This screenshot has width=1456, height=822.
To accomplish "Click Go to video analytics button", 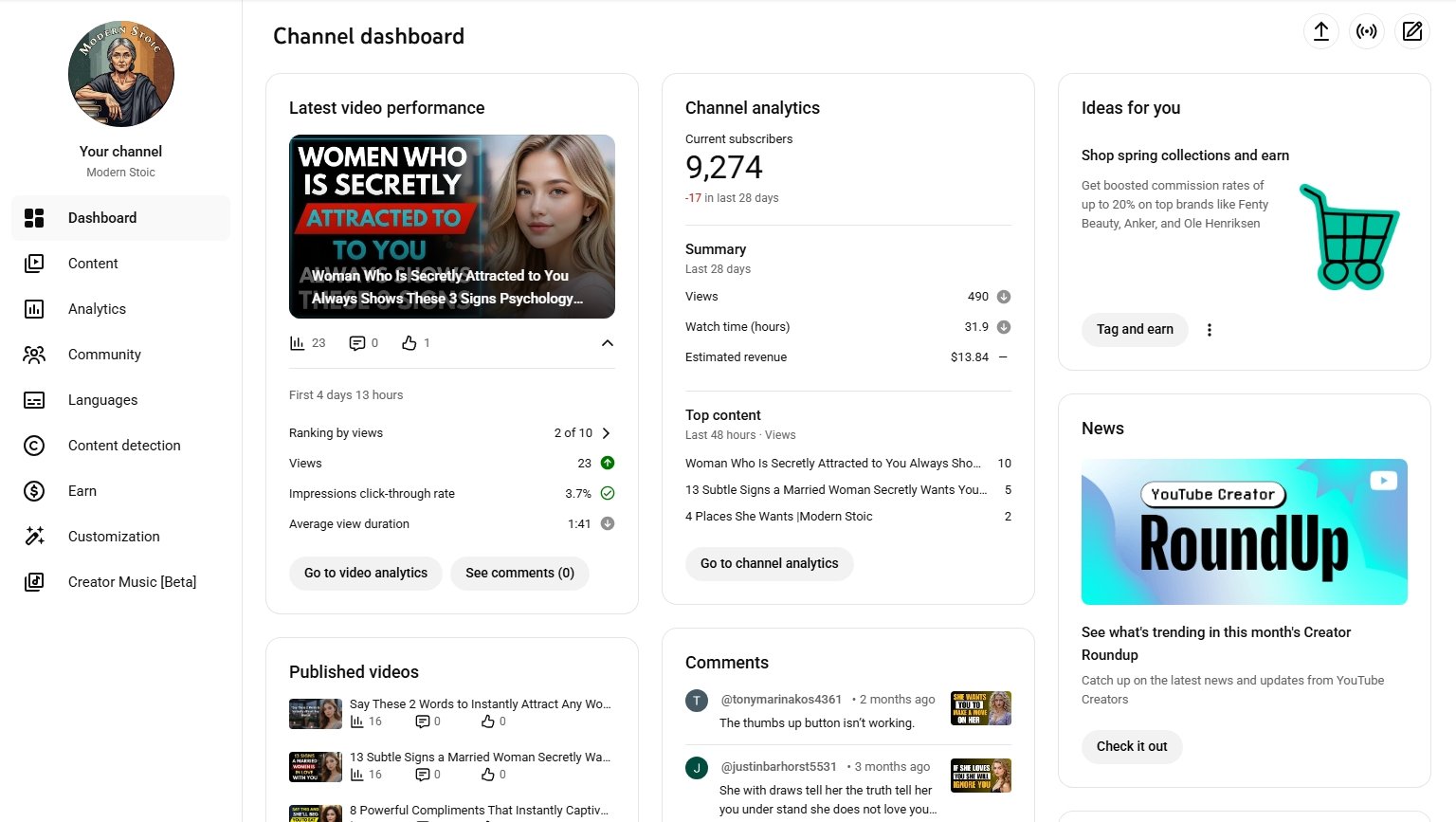I will point(366,574).
